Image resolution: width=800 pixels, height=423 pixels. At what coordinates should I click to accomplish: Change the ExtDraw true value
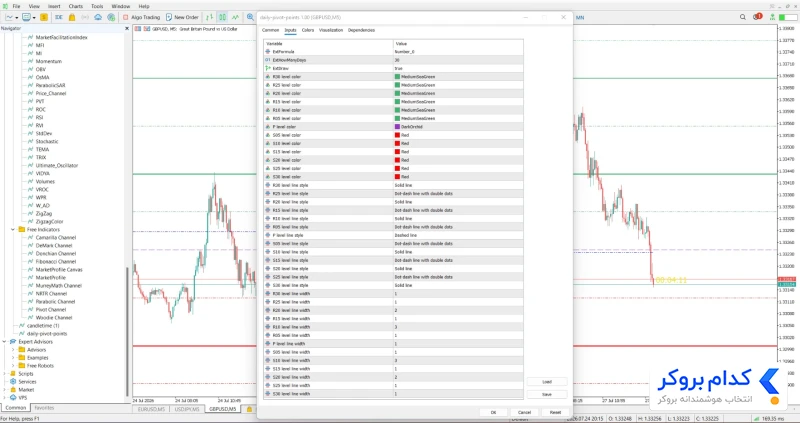coord(458,68)
